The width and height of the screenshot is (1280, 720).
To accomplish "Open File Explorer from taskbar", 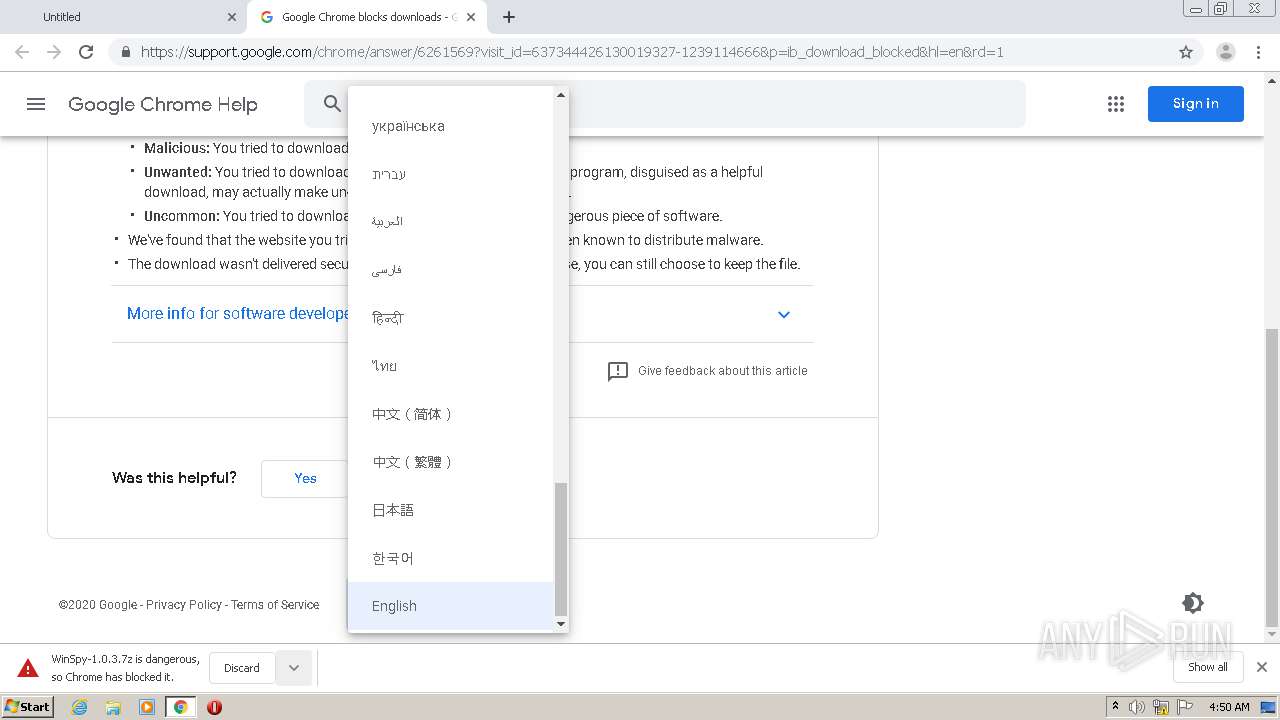I will pos(113,707).
